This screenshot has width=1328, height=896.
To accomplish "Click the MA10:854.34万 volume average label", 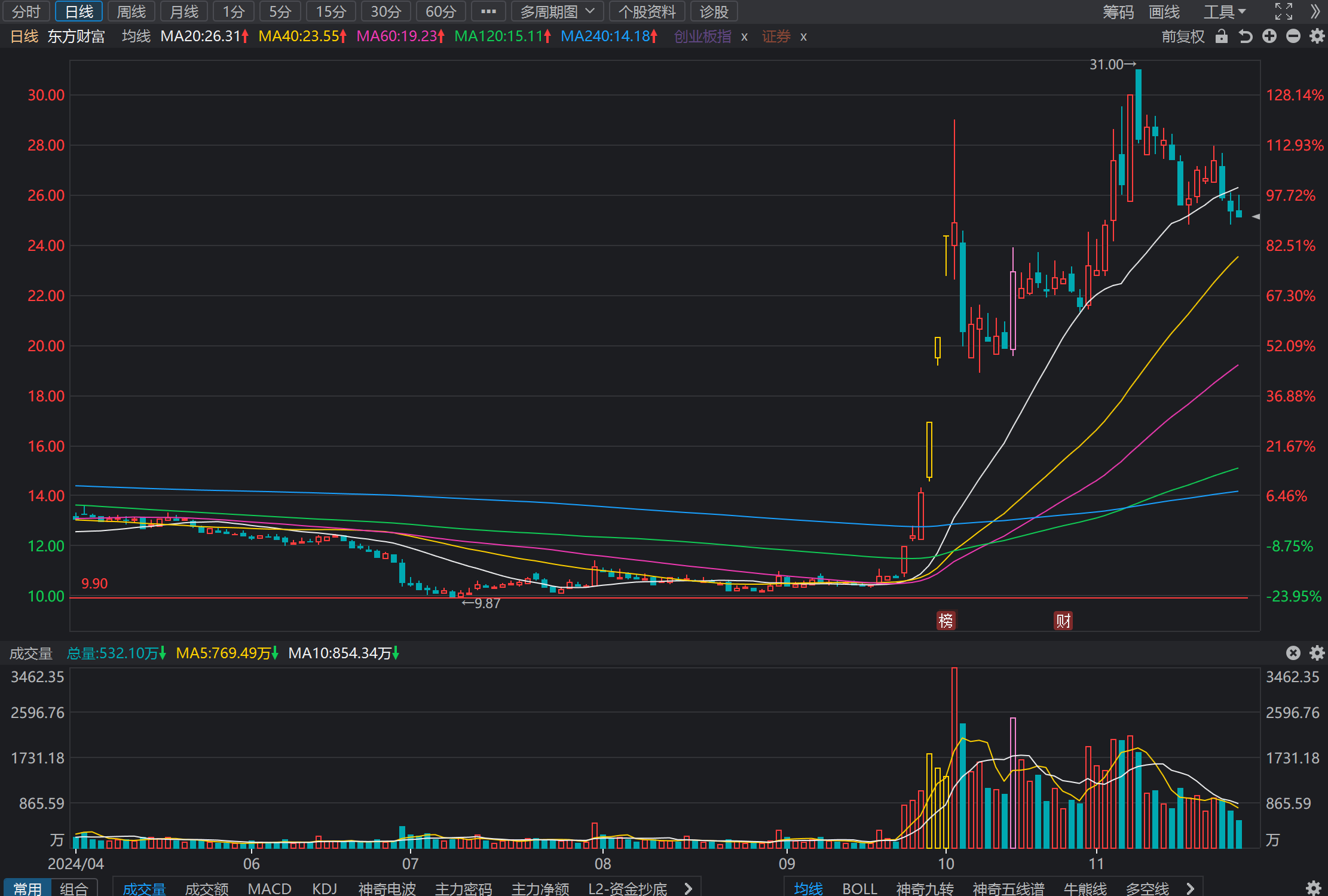I will pos(344,653).
